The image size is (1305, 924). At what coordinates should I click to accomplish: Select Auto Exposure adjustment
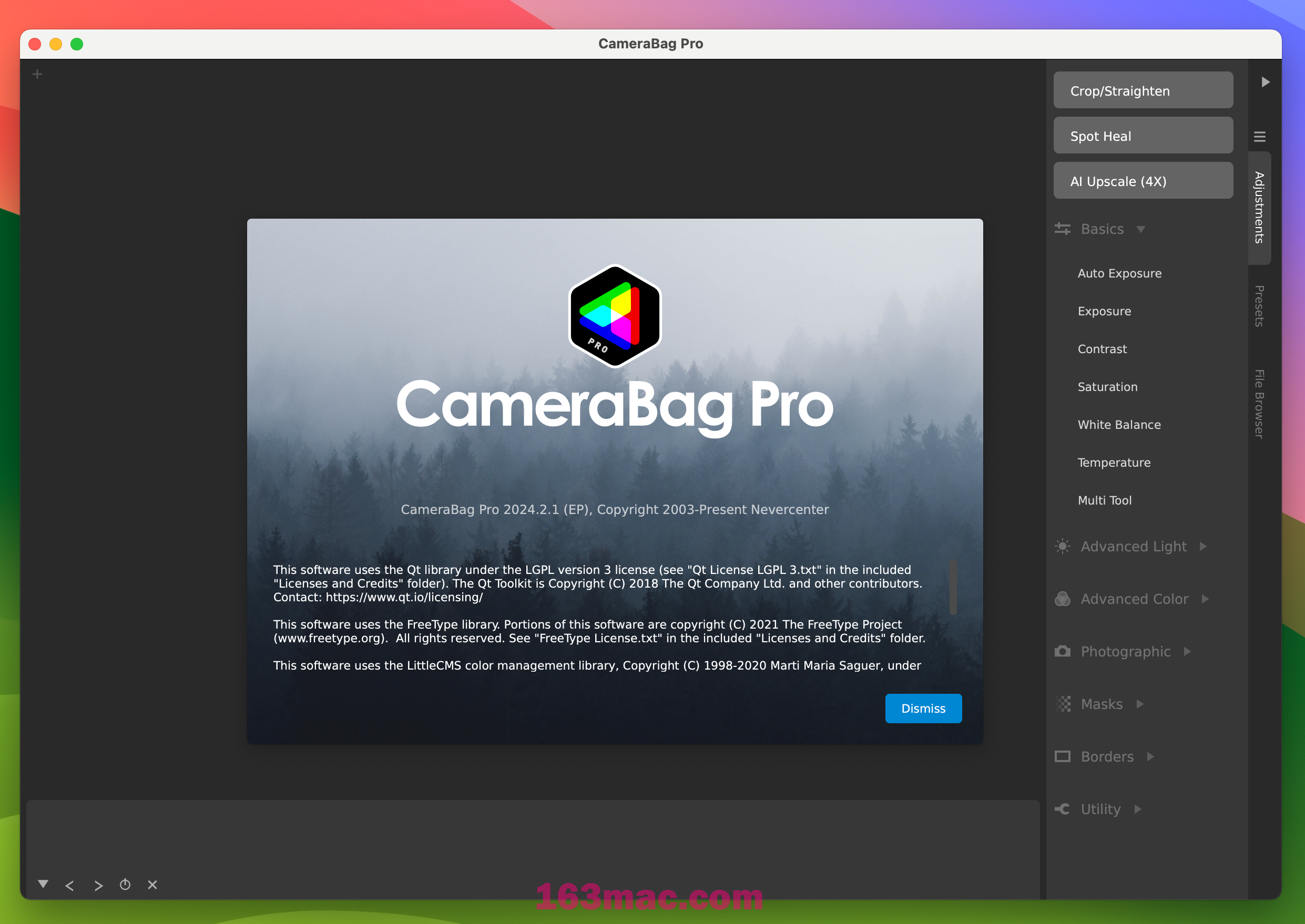click(x=1120, y=273)
